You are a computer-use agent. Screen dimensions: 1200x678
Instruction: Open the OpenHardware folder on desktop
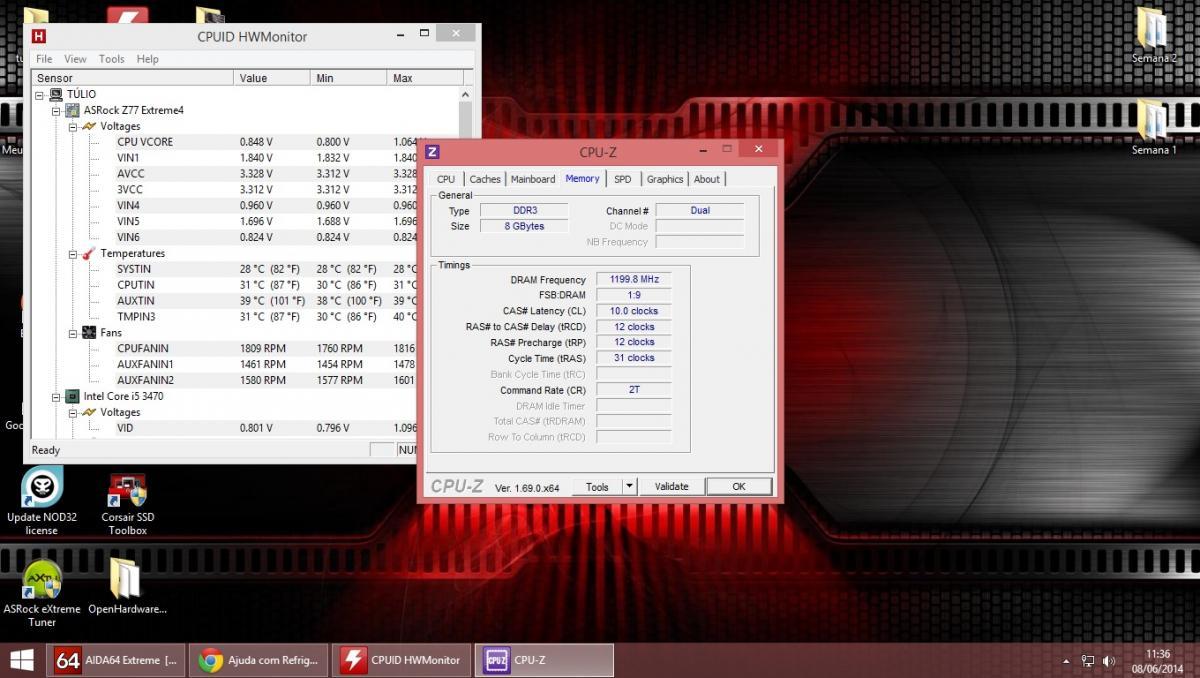click(x=126, y=586)
